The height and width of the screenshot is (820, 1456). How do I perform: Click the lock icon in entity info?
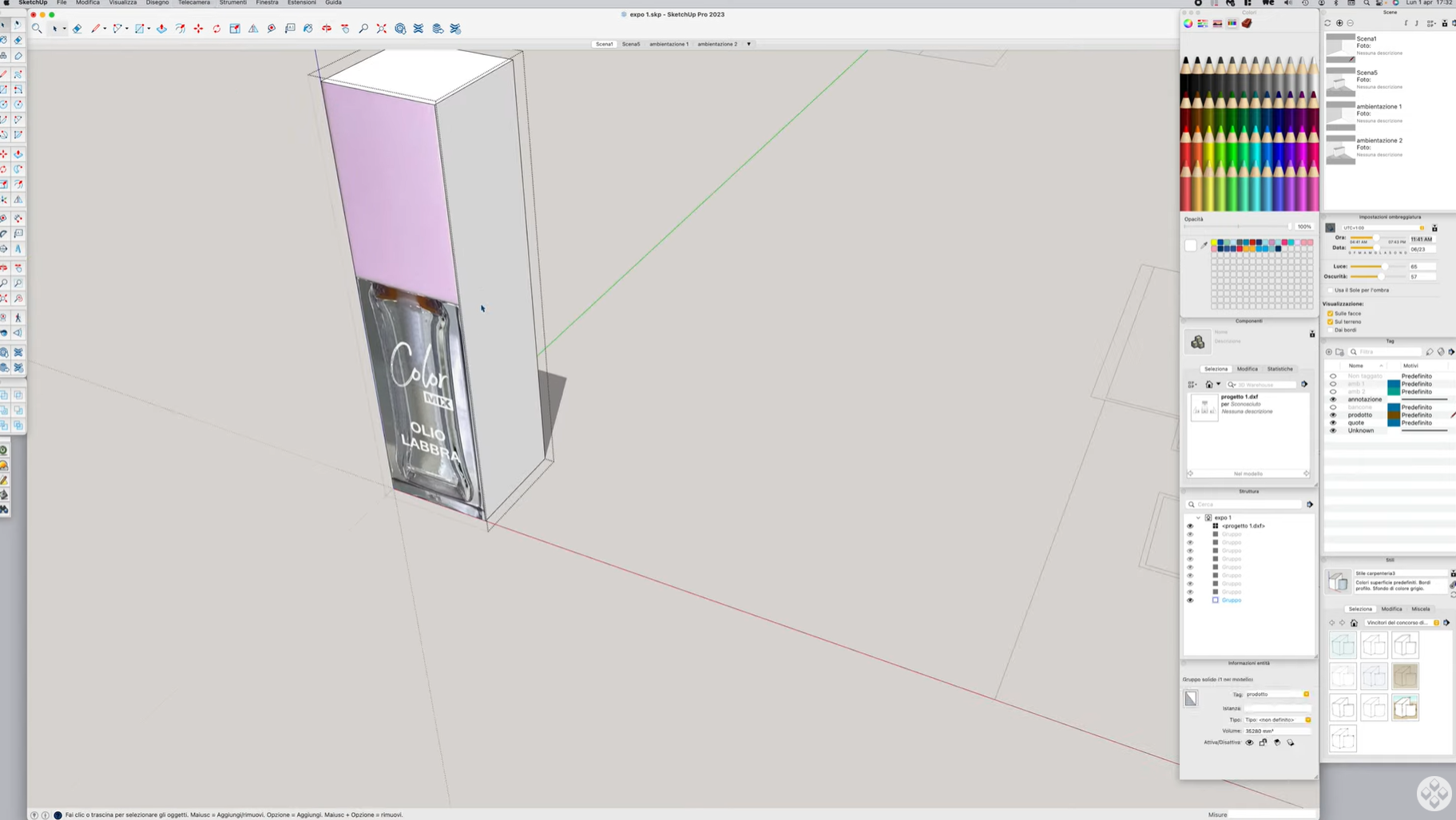point(1263,743)
